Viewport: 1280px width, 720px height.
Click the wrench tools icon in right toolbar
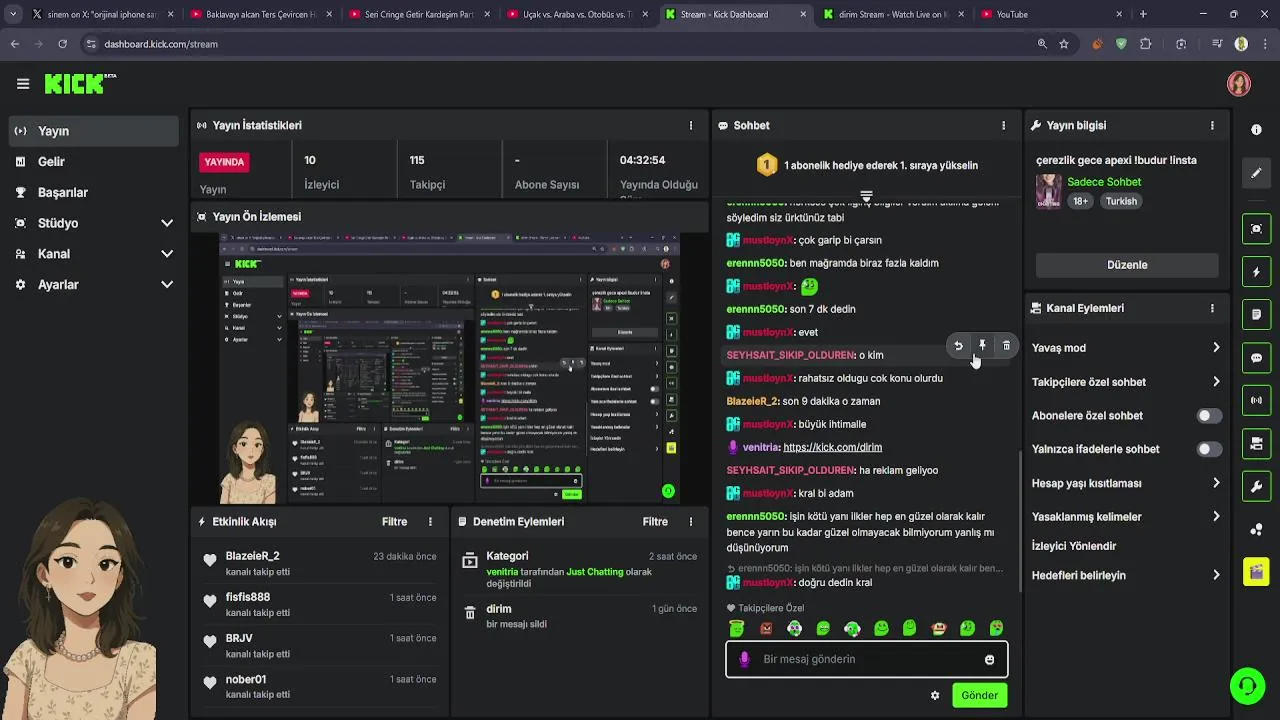[x=1256, y=486]
